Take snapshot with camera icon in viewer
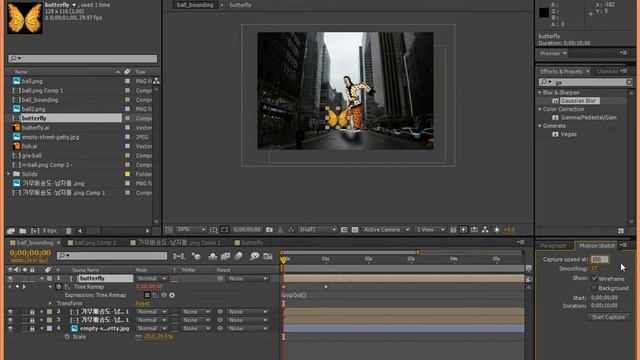This screenshot has height=360, width=640. [x=269, y=230]
